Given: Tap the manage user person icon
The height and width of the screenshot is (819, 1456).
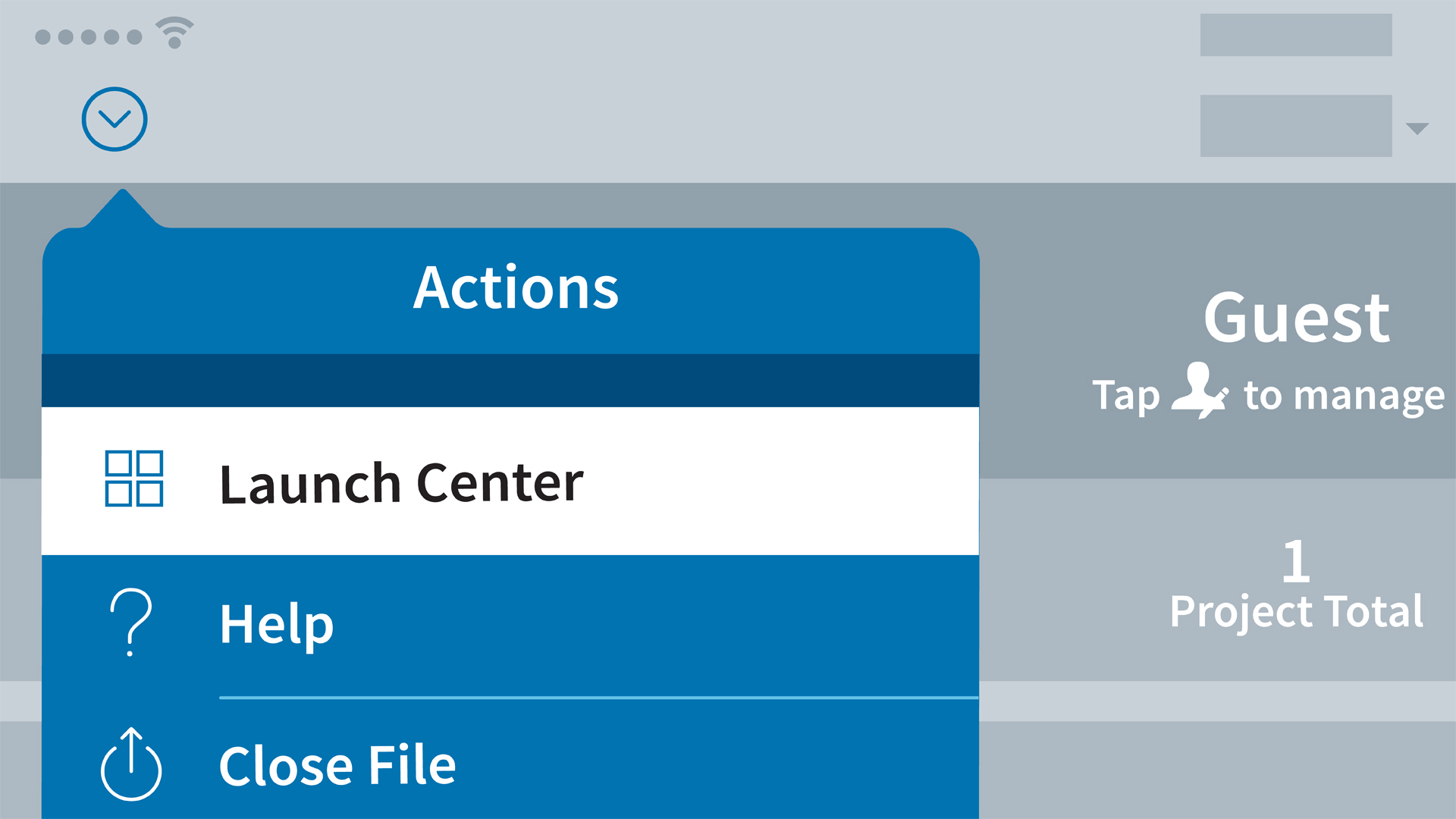Looking at the screenshot, I should coord(1200,391).
